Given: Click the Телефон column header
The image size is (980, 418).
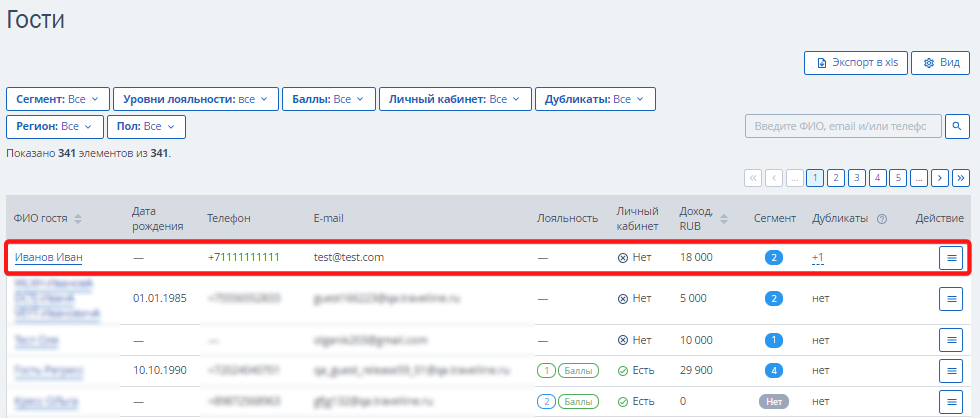Looking at the screenshot, I should (x=229, y=219).
